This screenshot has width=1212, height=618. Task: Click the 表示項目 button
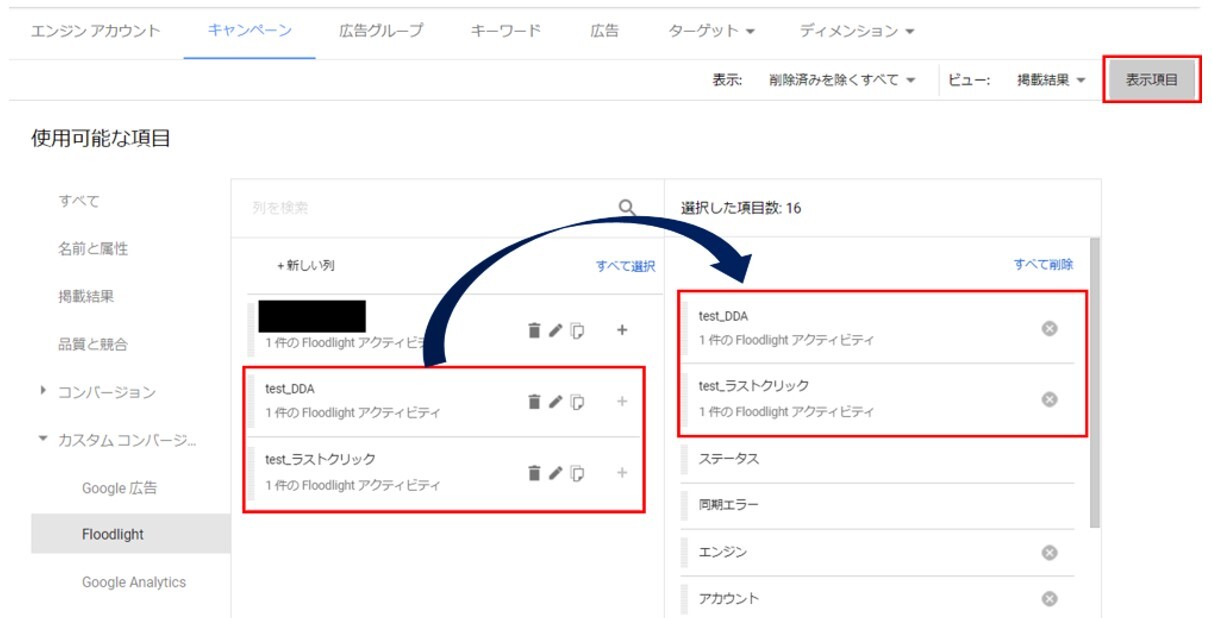tap(1151, 80)
